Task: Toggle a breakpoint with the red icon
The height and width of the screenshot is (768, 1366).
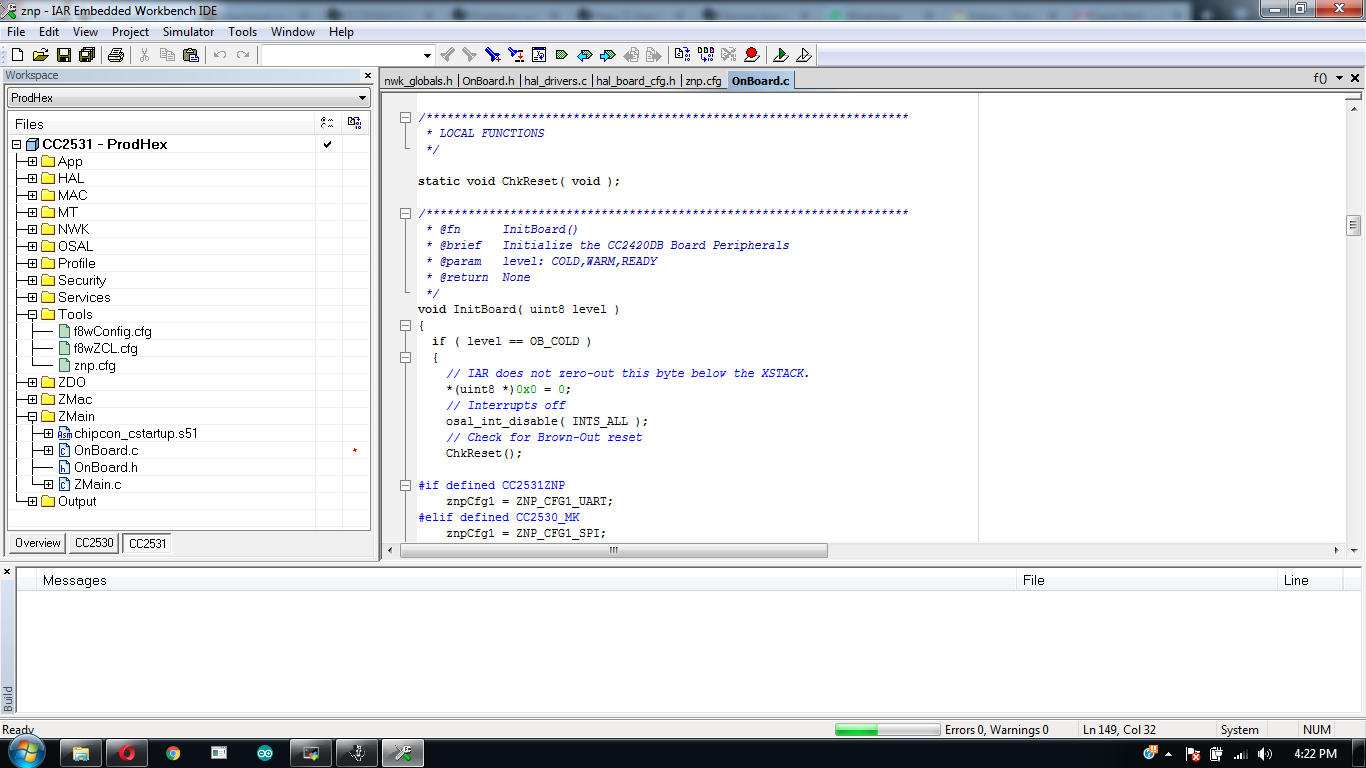Action: tap(751, 55)
